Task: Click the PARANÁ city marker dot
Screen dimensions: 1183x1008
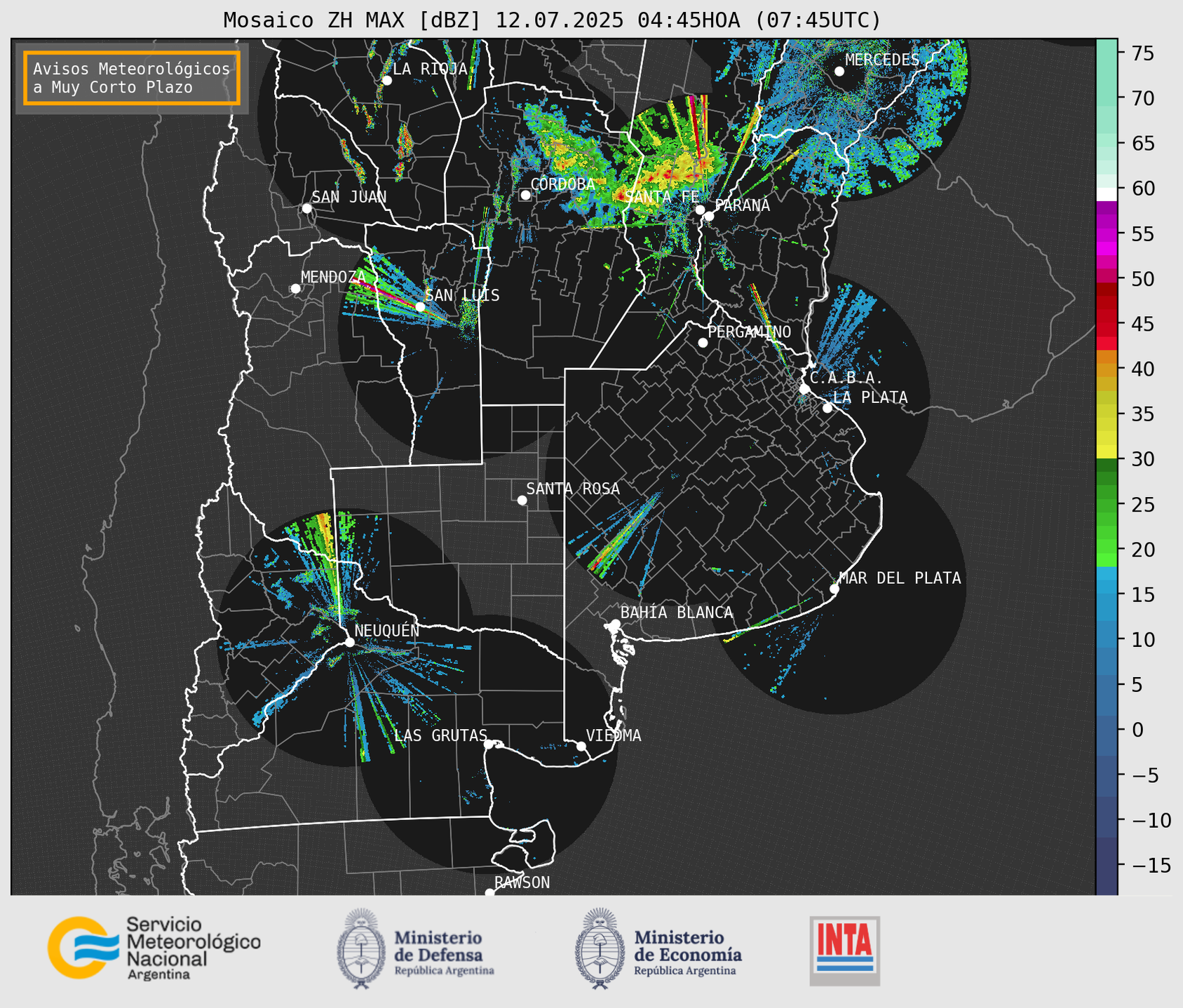Action: 709,216
